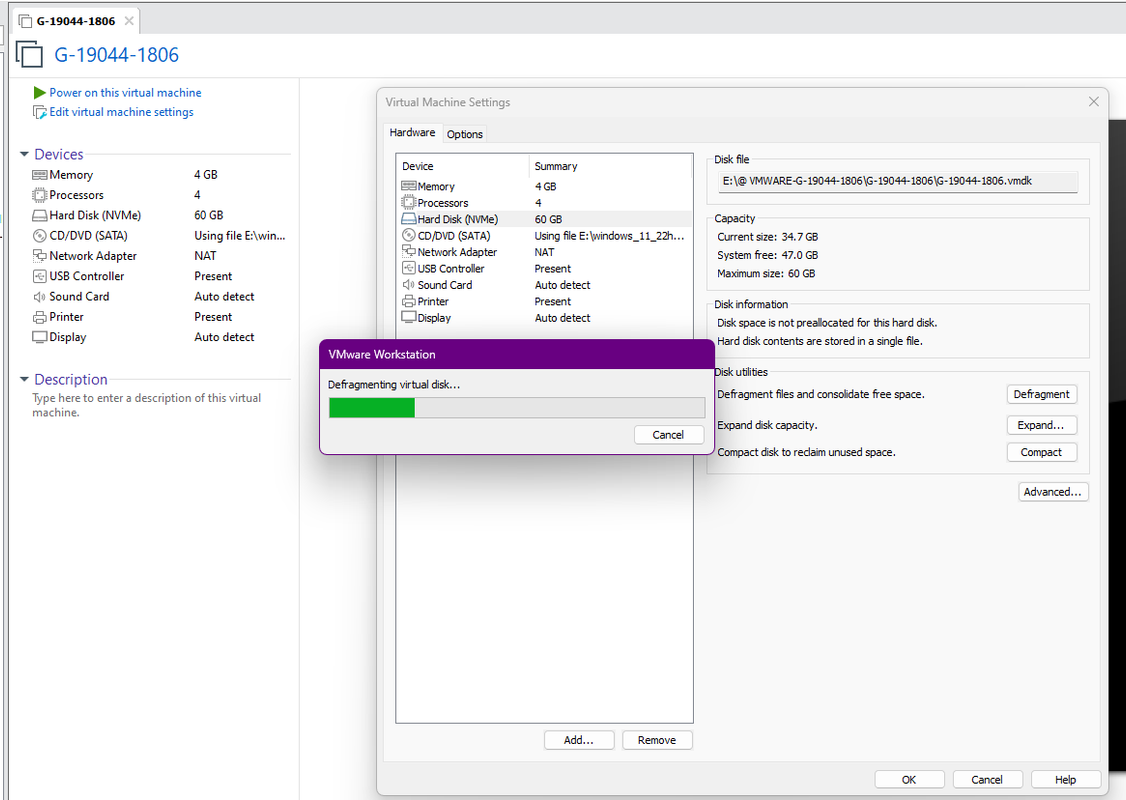The width and height of the screenshot is (1126, 800).
Task: Click the Processors icon in Devices panel
Action: coord(39,195)
